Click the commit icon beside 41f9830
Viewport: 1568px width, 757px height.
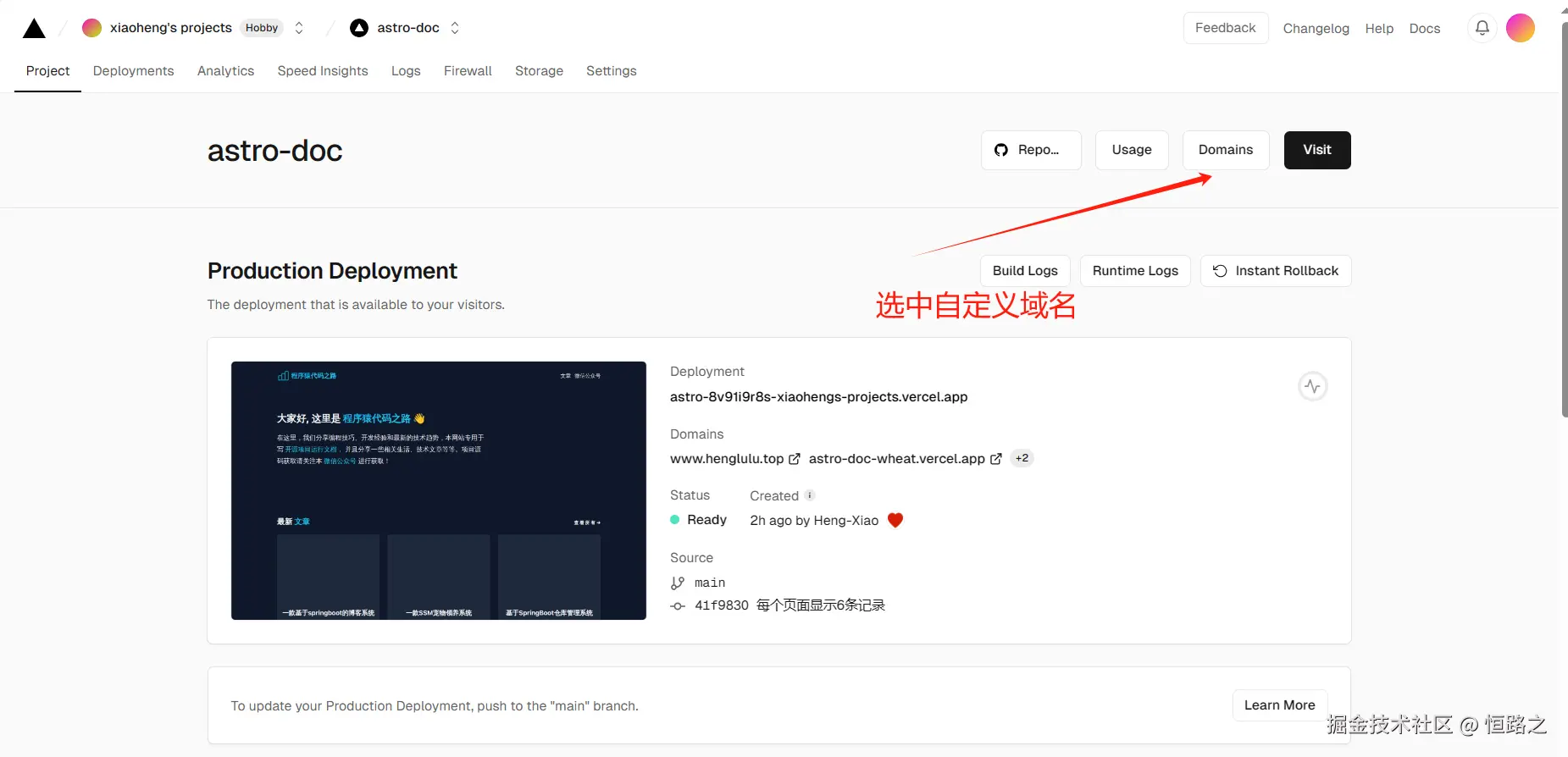(678, 606)
